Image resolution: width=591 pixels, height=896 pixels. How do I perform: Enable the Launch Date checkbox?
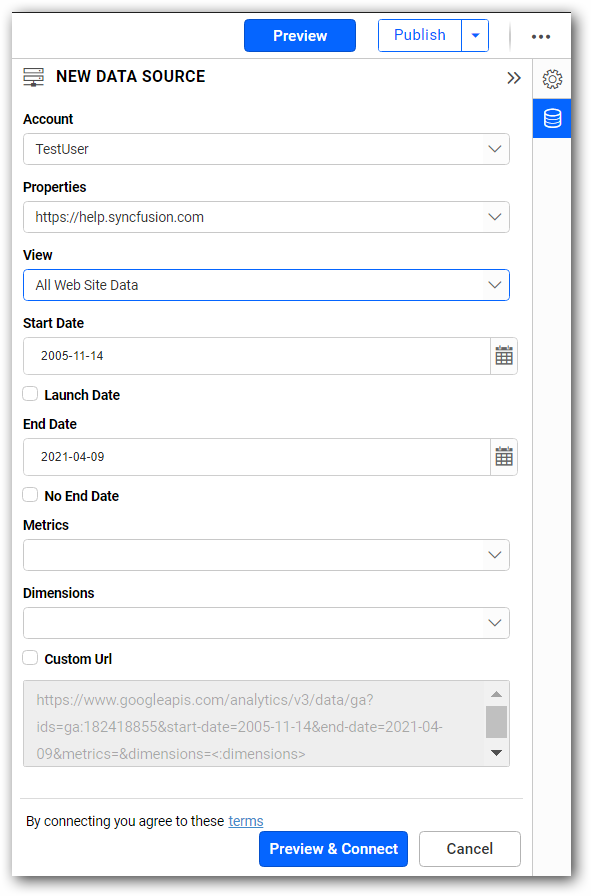pos(29,394)
